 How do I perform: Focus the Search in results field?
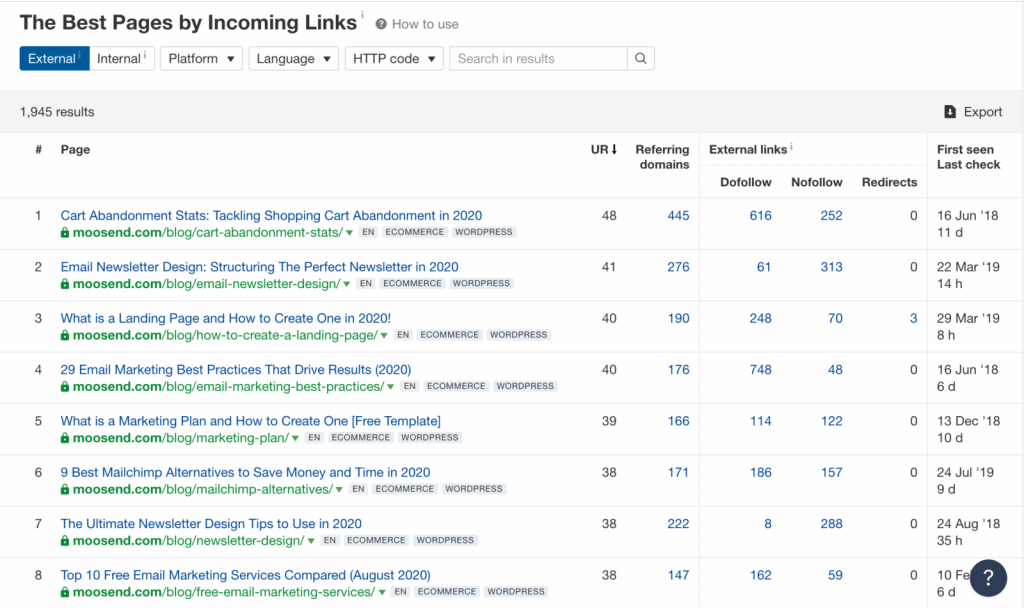pyautogui.click(x=538, y=59)
